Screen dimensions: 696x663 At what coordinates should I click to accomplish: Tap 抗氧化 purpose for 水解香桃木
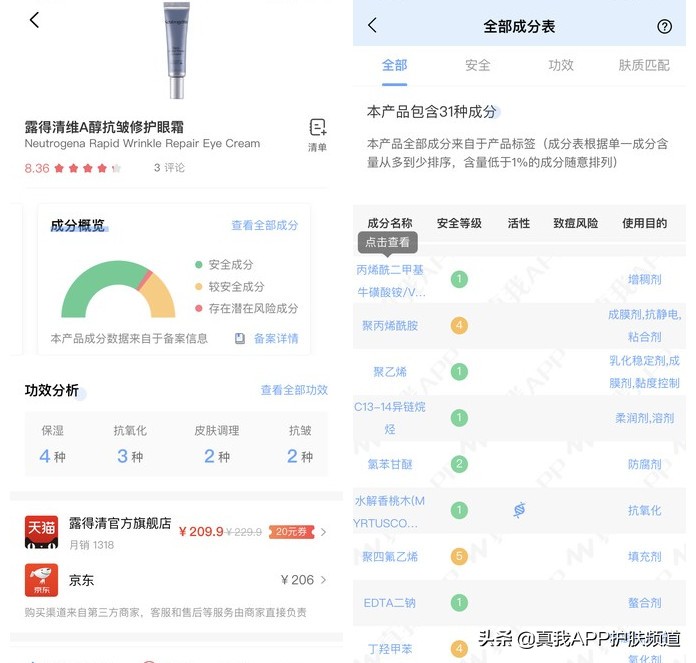(x=645, y=511)
